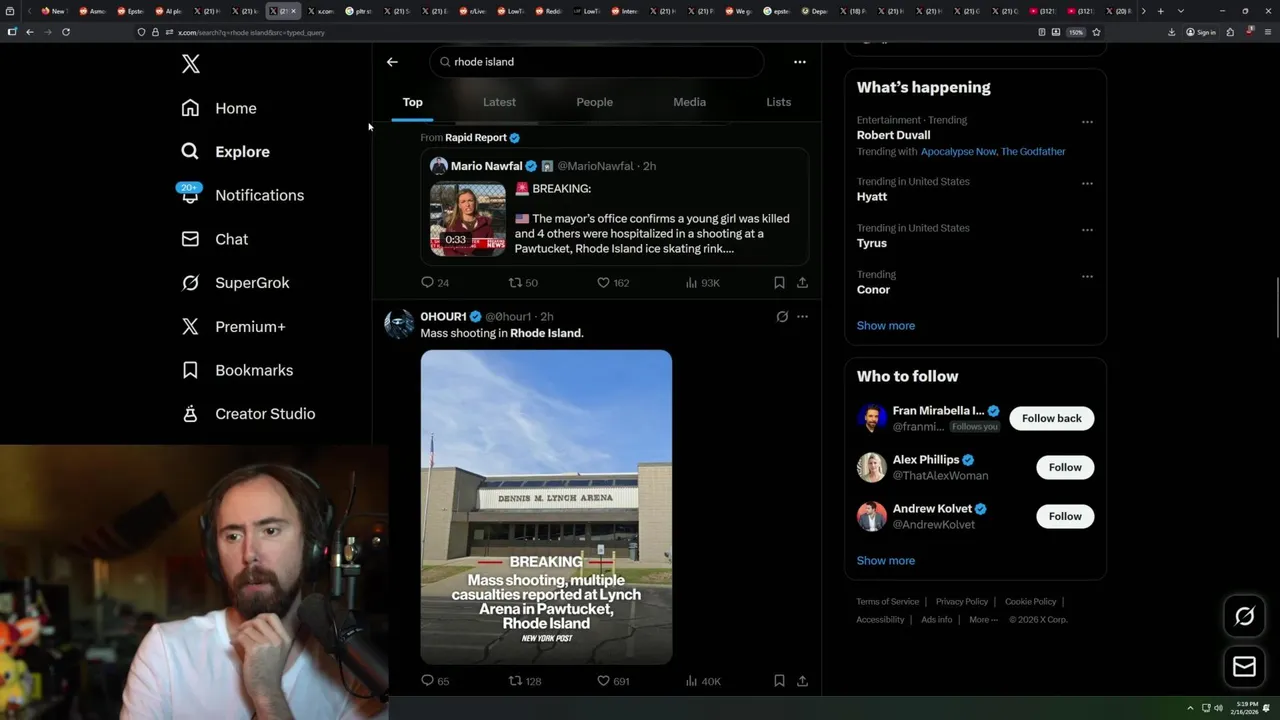This screenshot has width=1280, height=720.
Task: Reload the page in the browser toolbar
Action: coord(66,32)
